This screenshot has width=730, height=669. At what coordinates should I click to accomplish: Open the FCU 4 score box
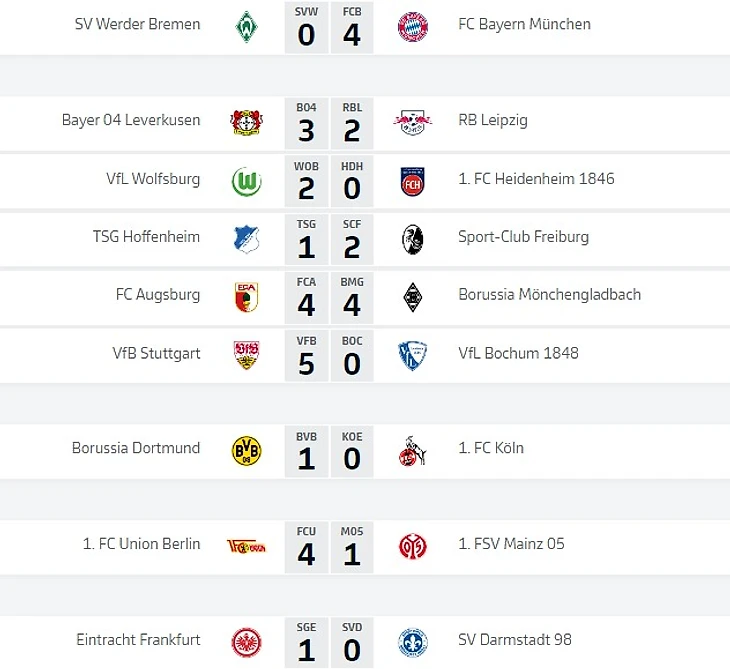pos(306,547)
